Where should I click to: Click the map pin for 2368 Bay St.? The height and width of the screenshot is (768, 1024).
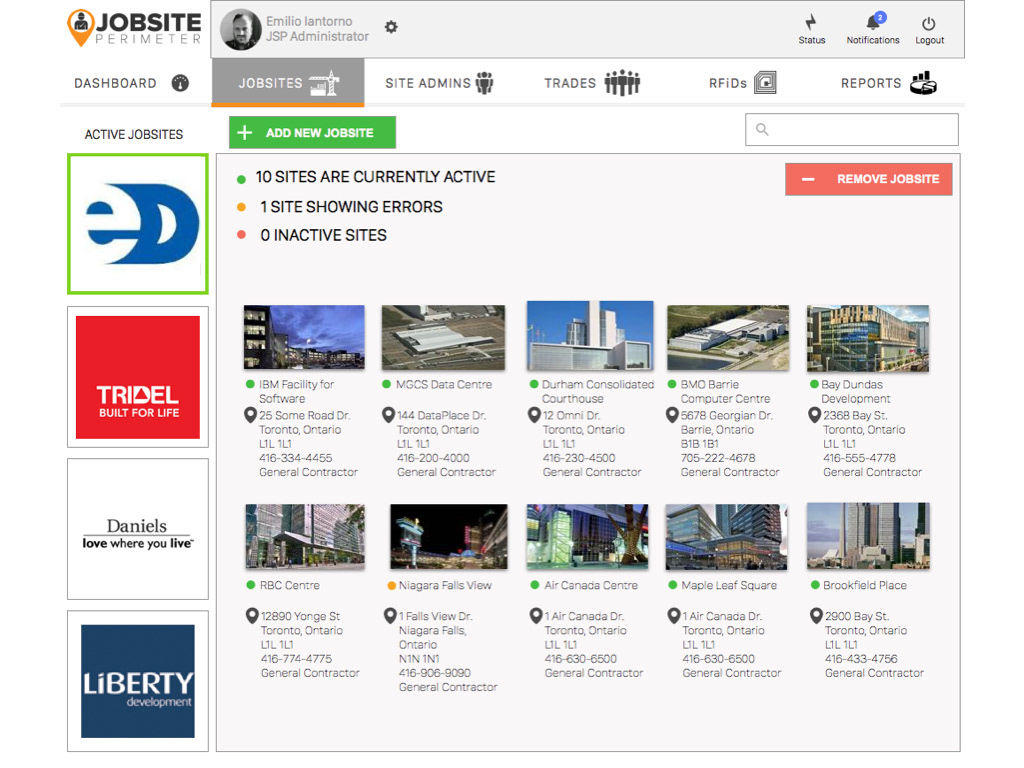814,415
